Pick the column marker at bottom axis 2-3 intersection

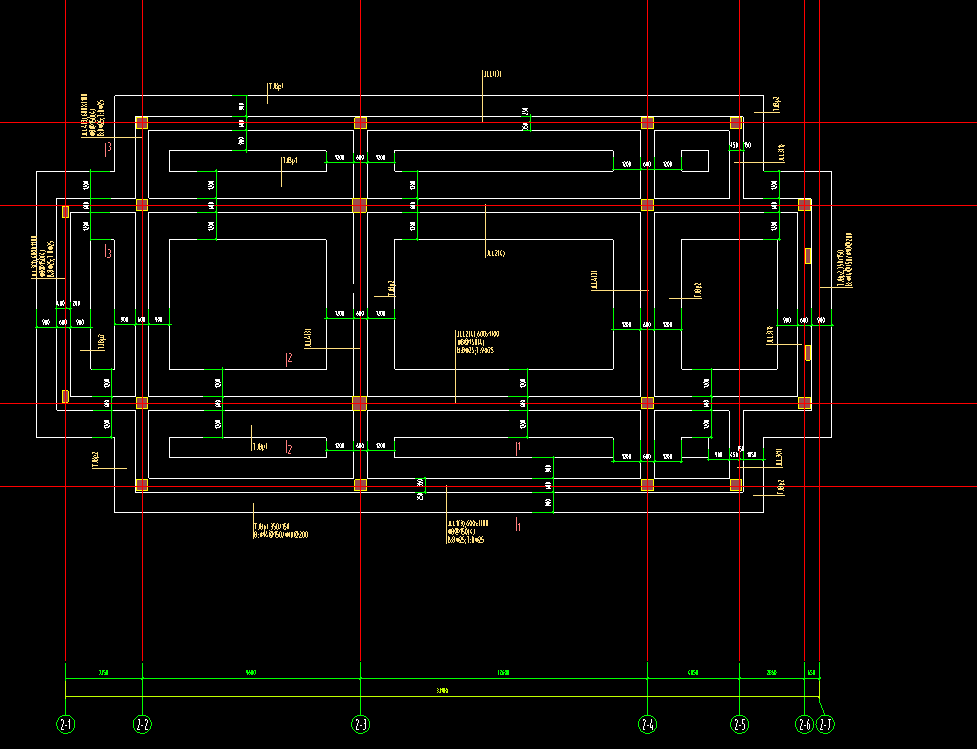360,485
